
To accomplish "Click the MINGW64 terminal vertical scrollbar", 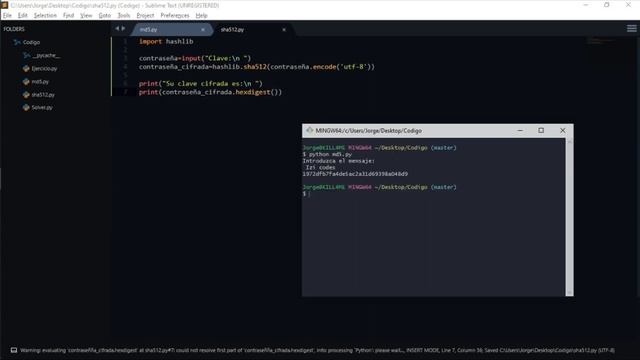I will tap(569, 217).
